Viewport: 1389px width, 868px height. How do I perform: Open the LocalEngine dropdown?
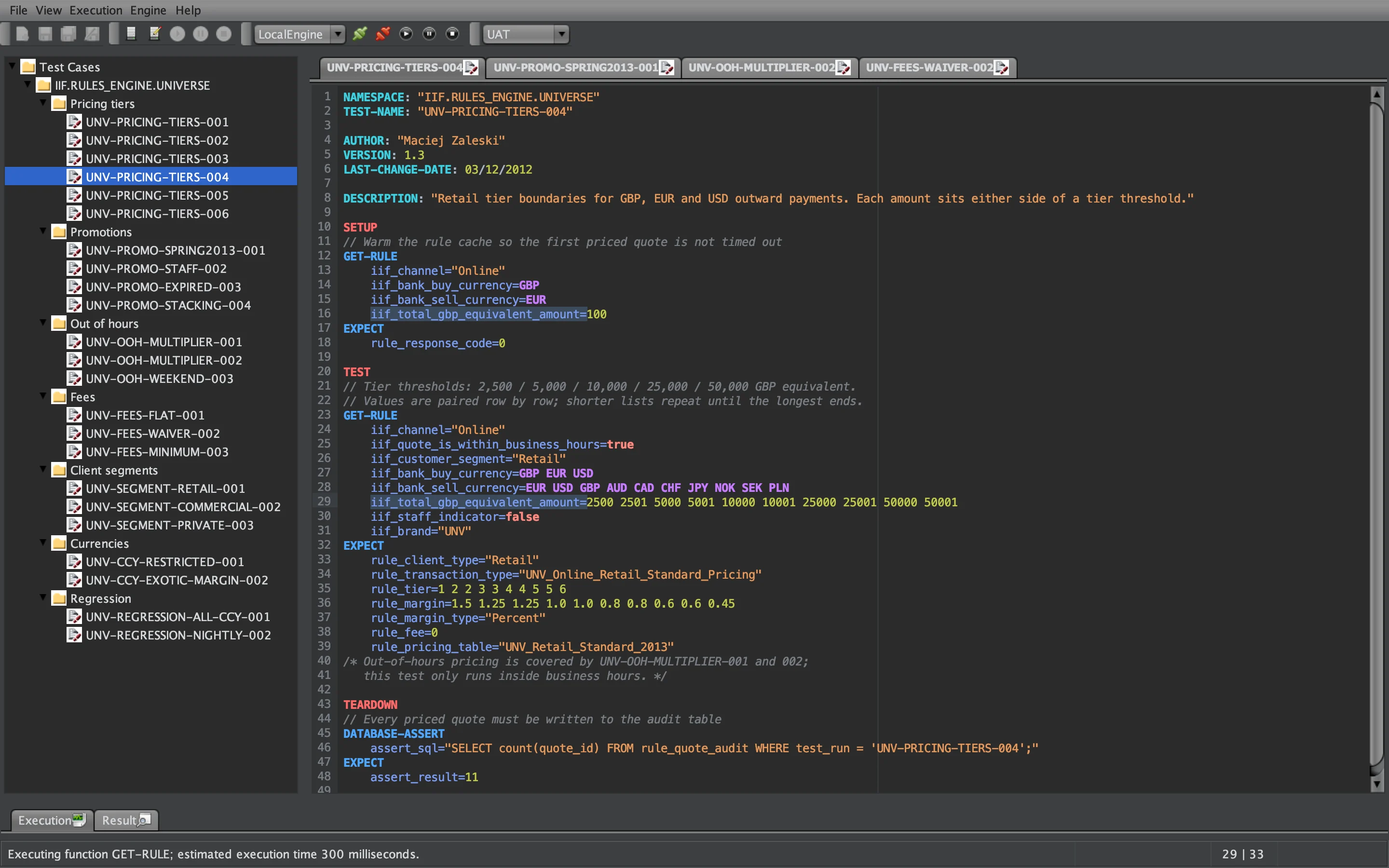(x=300, y=34)
